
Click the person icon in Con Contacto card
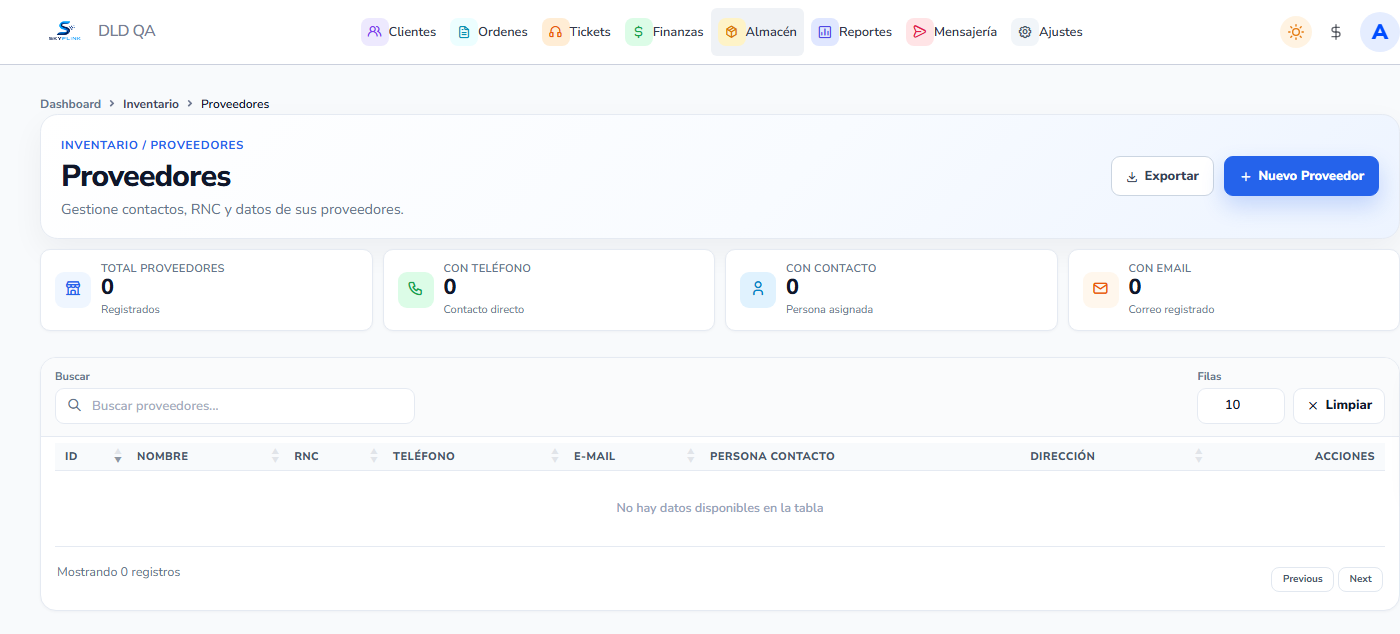(x=758, y=288)
